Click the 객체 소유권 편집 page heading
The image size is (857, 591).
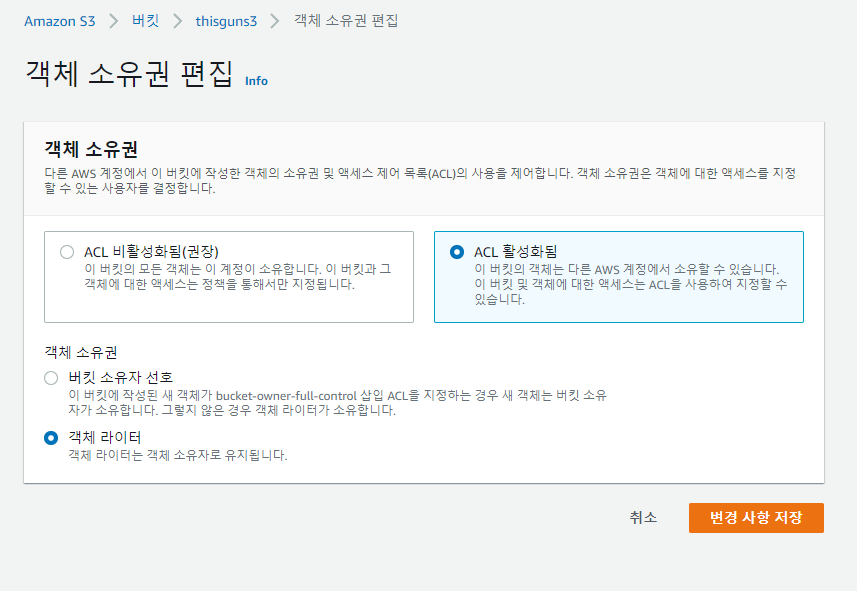pos(126,75)
